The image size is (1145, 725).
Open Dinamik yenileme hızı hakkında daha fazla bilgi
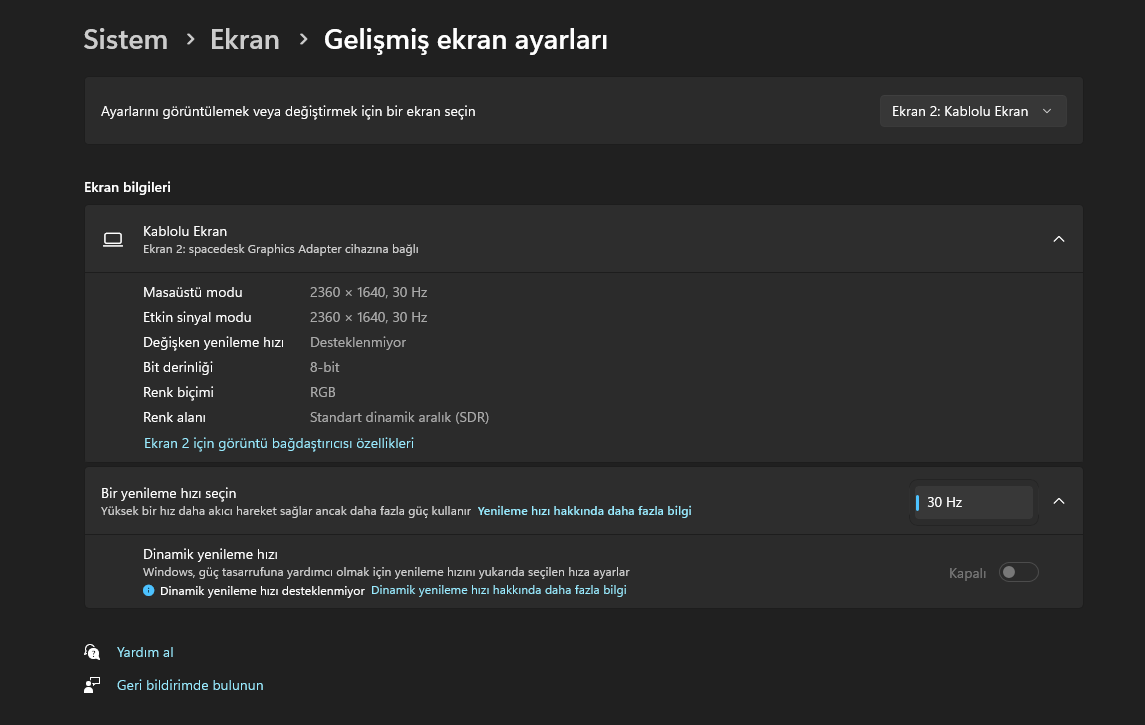(x=499, y=590)
